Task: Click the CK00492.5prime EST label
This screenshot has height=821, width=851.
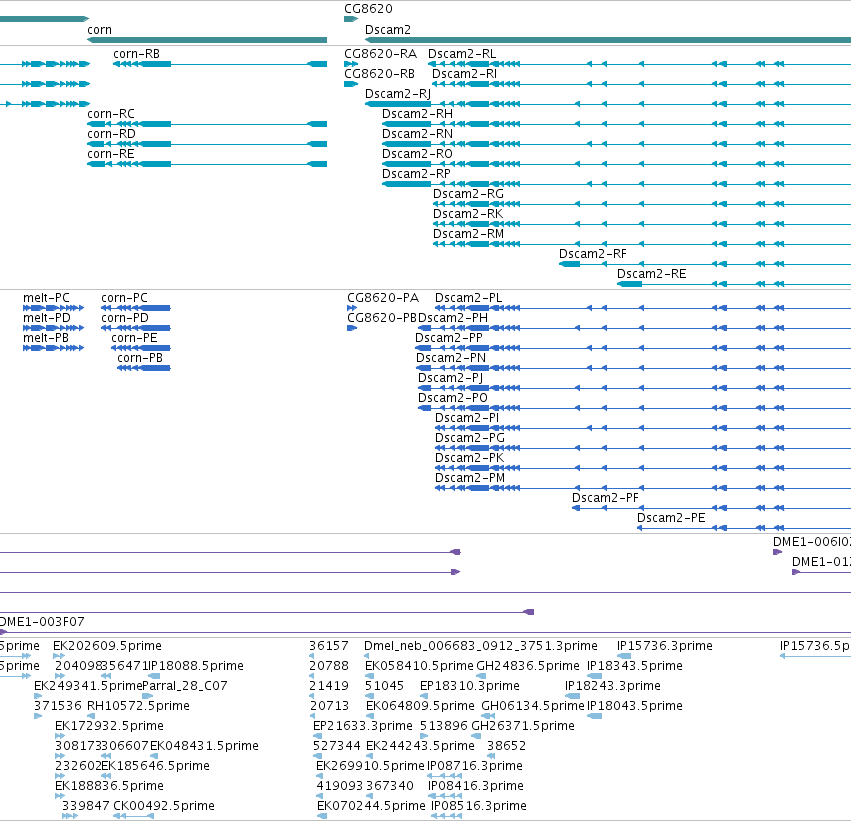Action: tap(164, 806)
